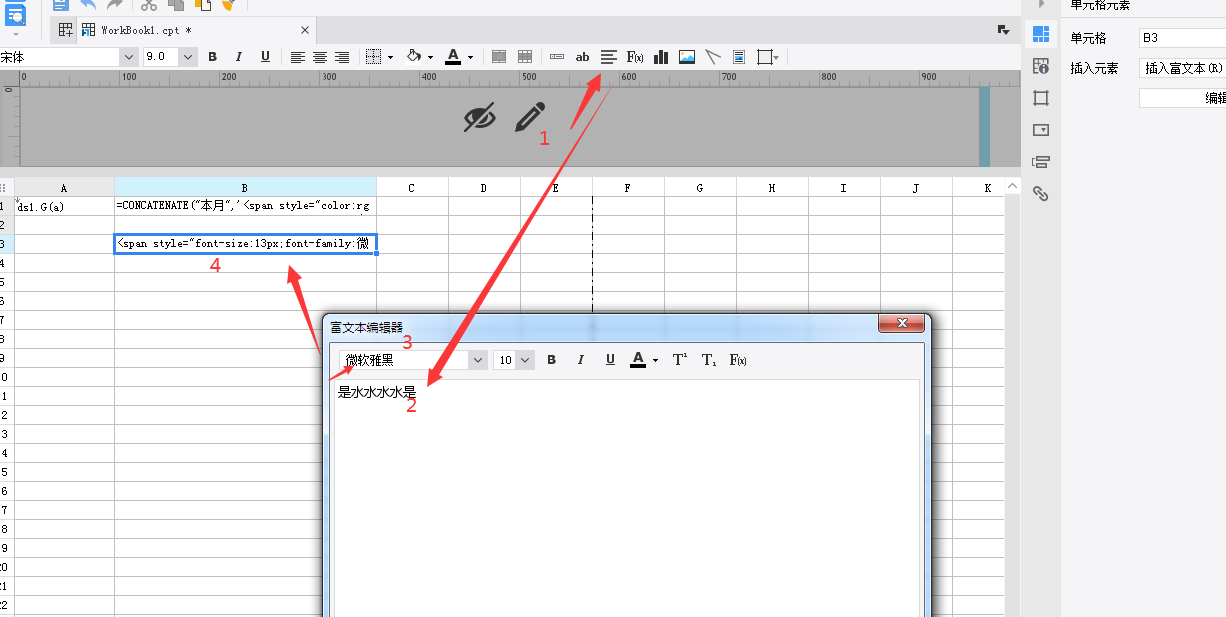Click the pencil edit icon in gray area
The height and width of the screenshot is (617, 1226).
(x=530, y=117)
